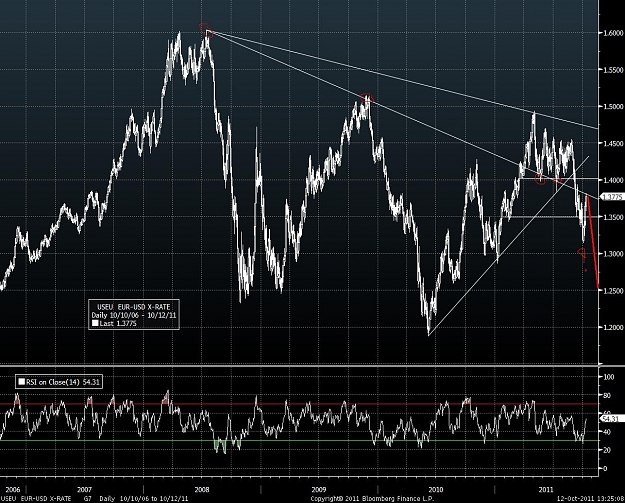
Task: Click the 1.2500 label on the price axis
Action: (611, 291)
